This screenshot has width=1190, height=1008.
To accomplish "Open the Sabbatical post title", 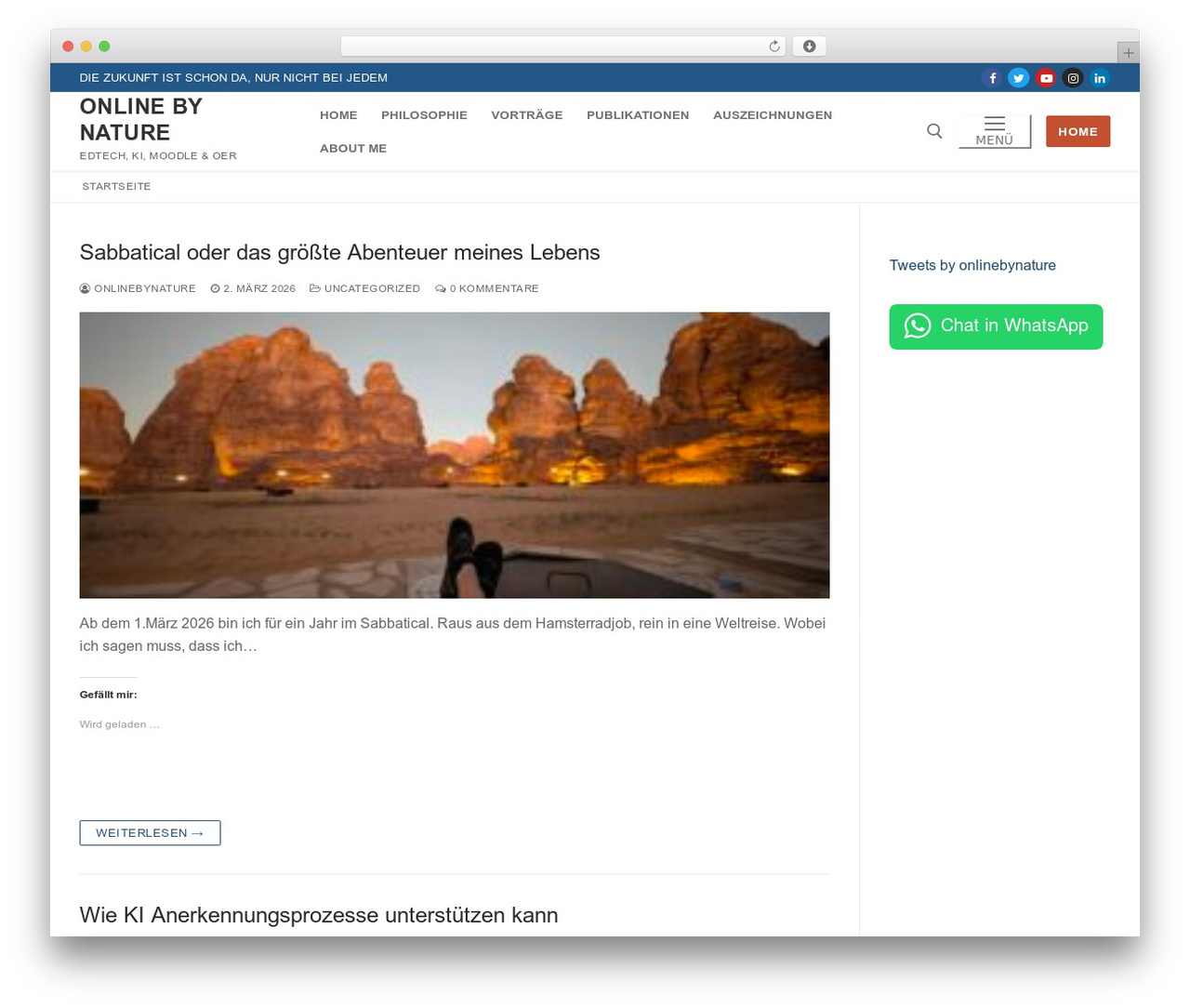I will click(339, 252).
